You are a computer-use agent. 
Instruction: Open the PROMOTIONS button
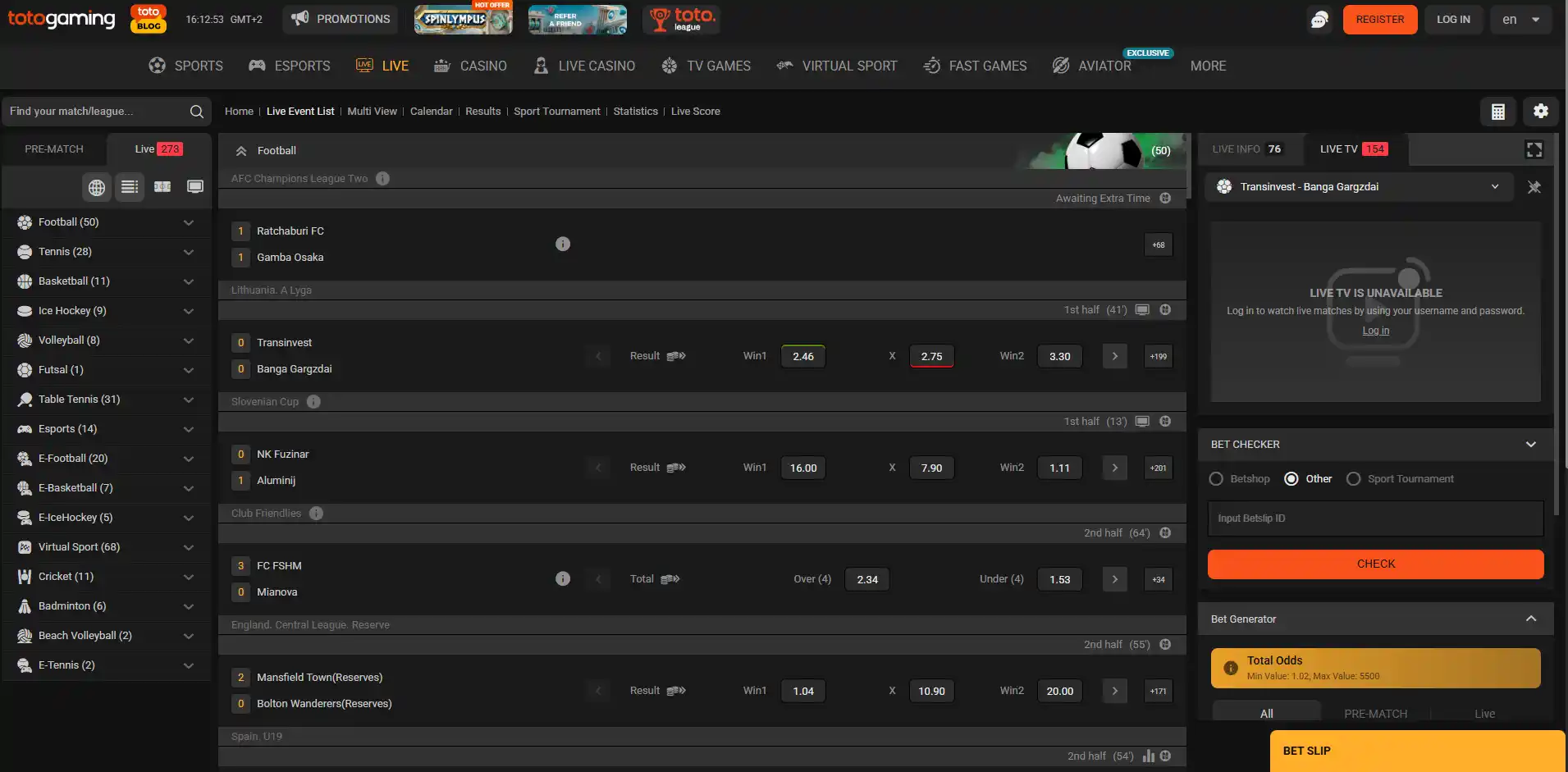pos(341,19)
